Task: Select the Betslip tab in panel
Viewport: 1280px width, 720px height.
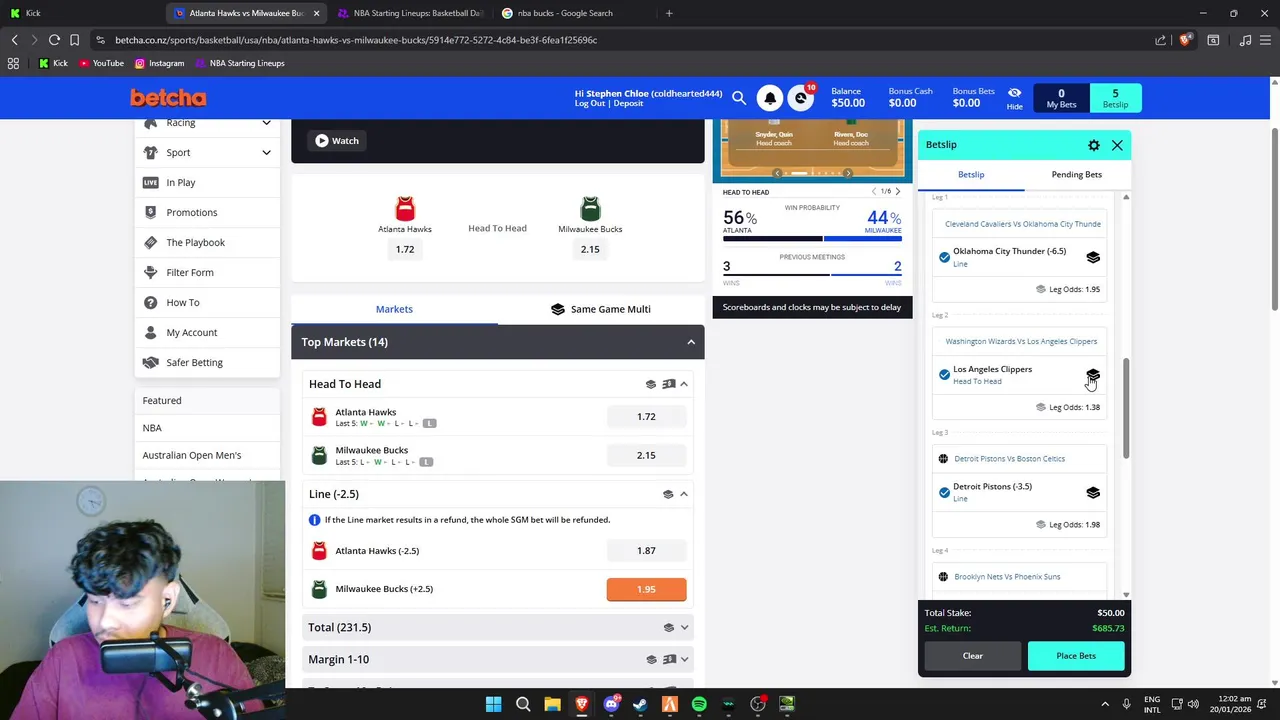Action: (971, 174)
